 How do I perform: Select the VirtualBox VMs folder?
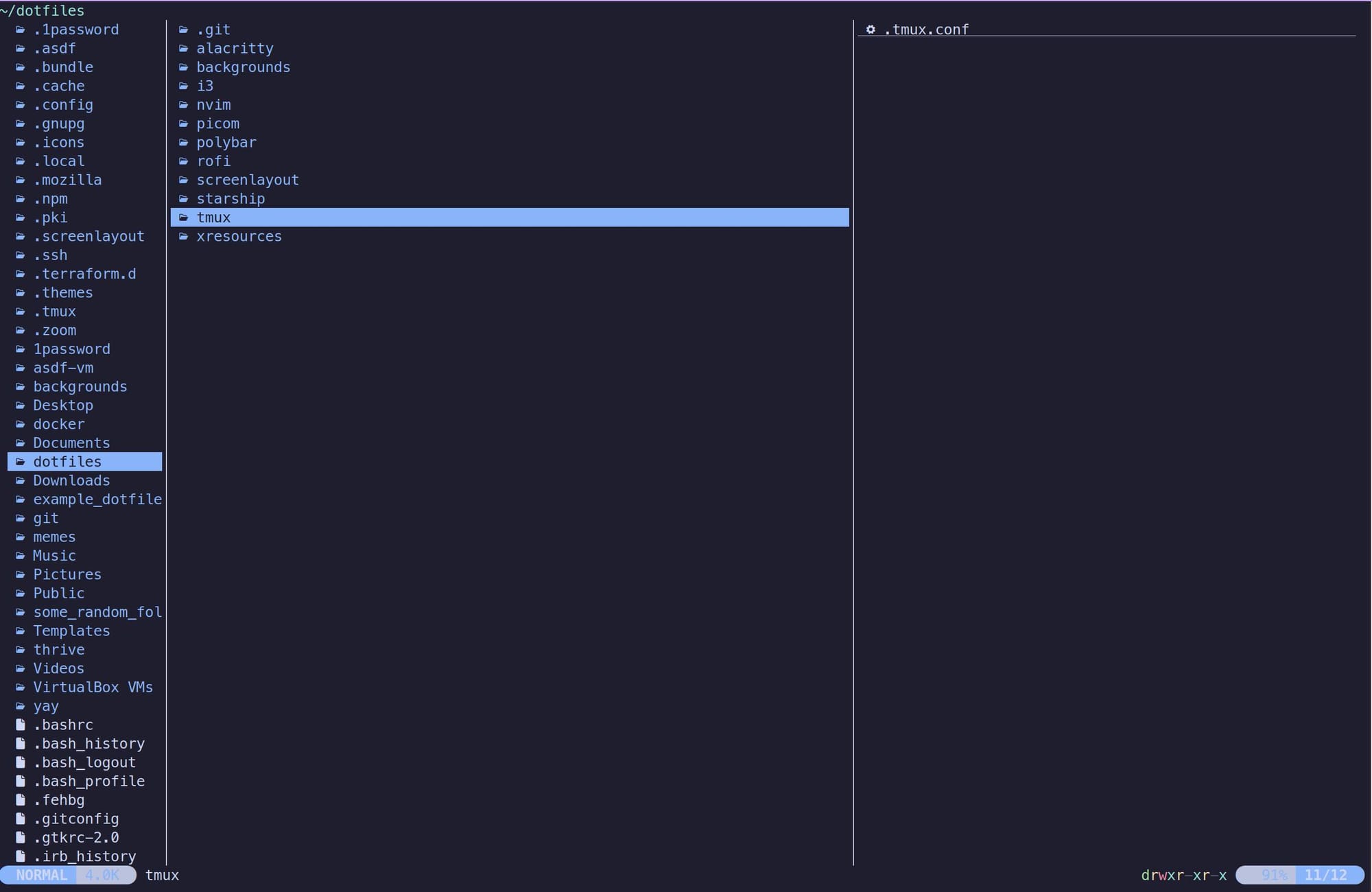click(x=93, y=688)
